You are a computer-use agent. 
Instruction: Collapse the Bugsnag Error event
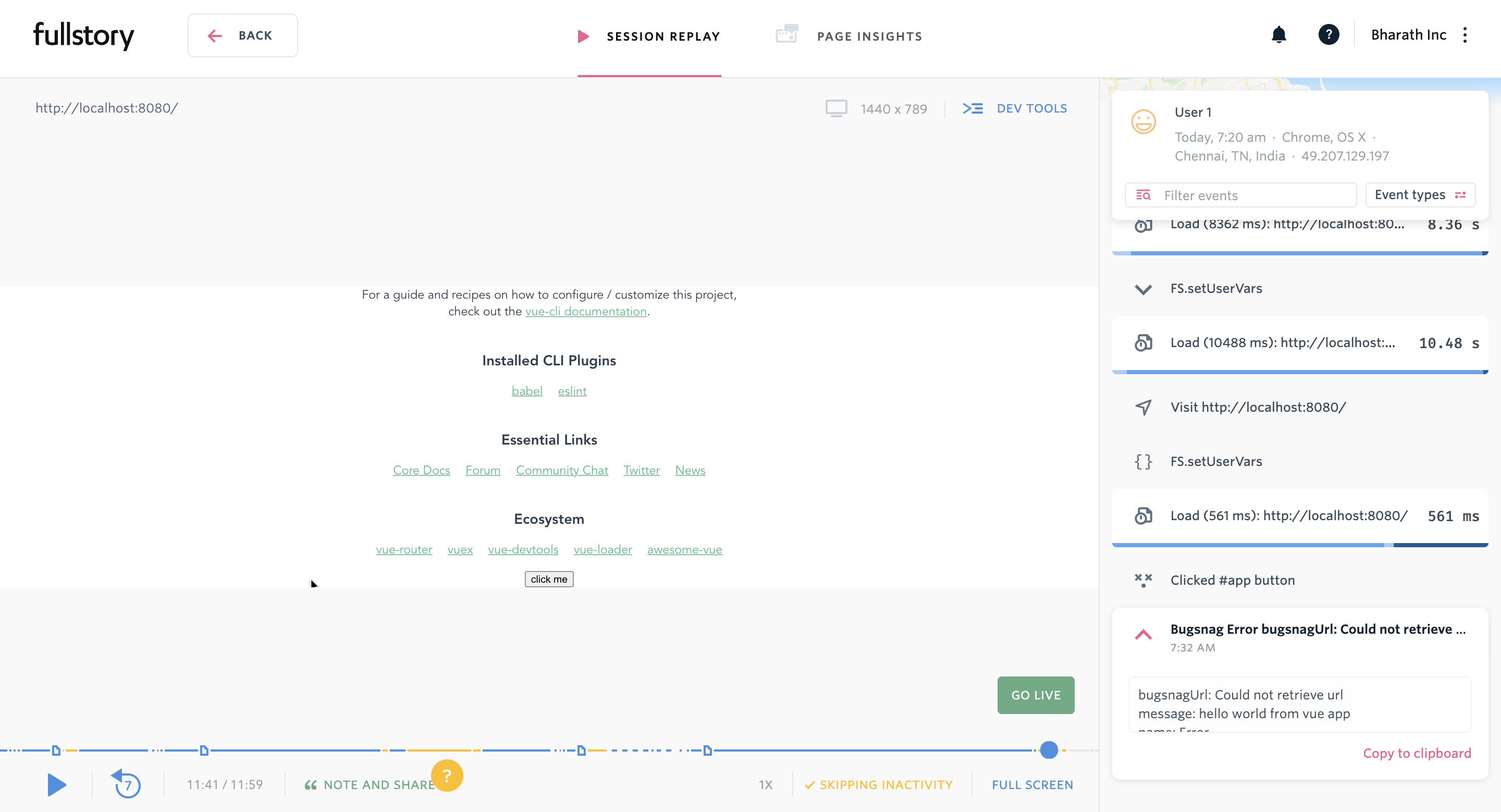click(1143, 635)
